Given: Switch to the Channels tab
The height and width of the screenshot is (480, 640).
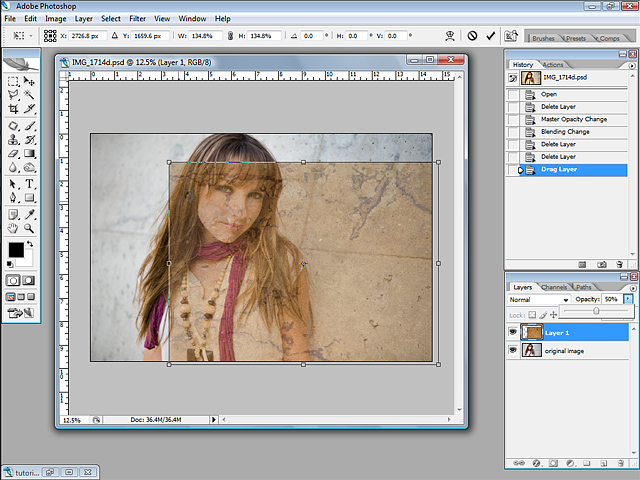Looking at the screenshot, I should pyautogui.click(x=554, y=287).
